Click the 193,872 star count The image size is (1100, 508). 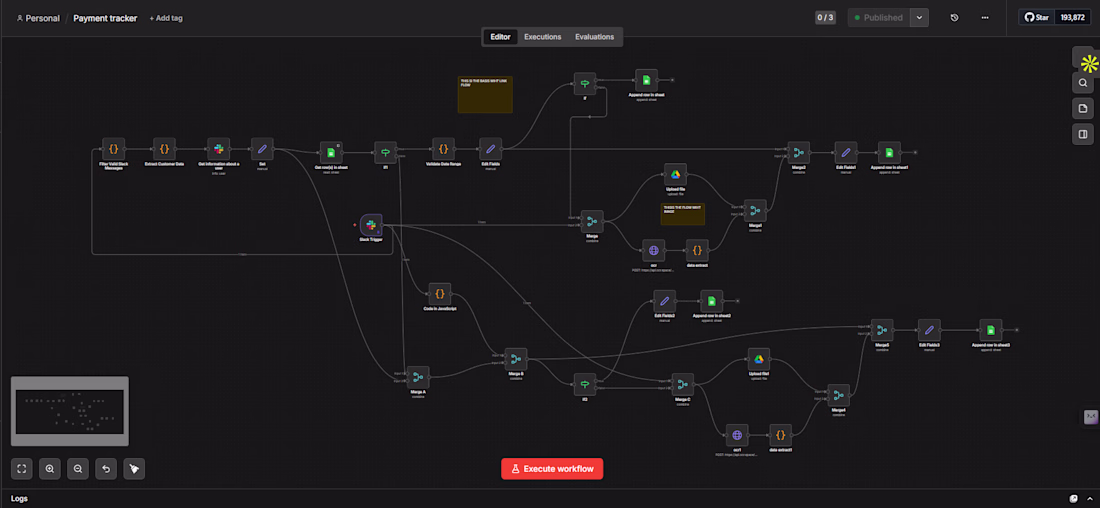point(1073,18)
